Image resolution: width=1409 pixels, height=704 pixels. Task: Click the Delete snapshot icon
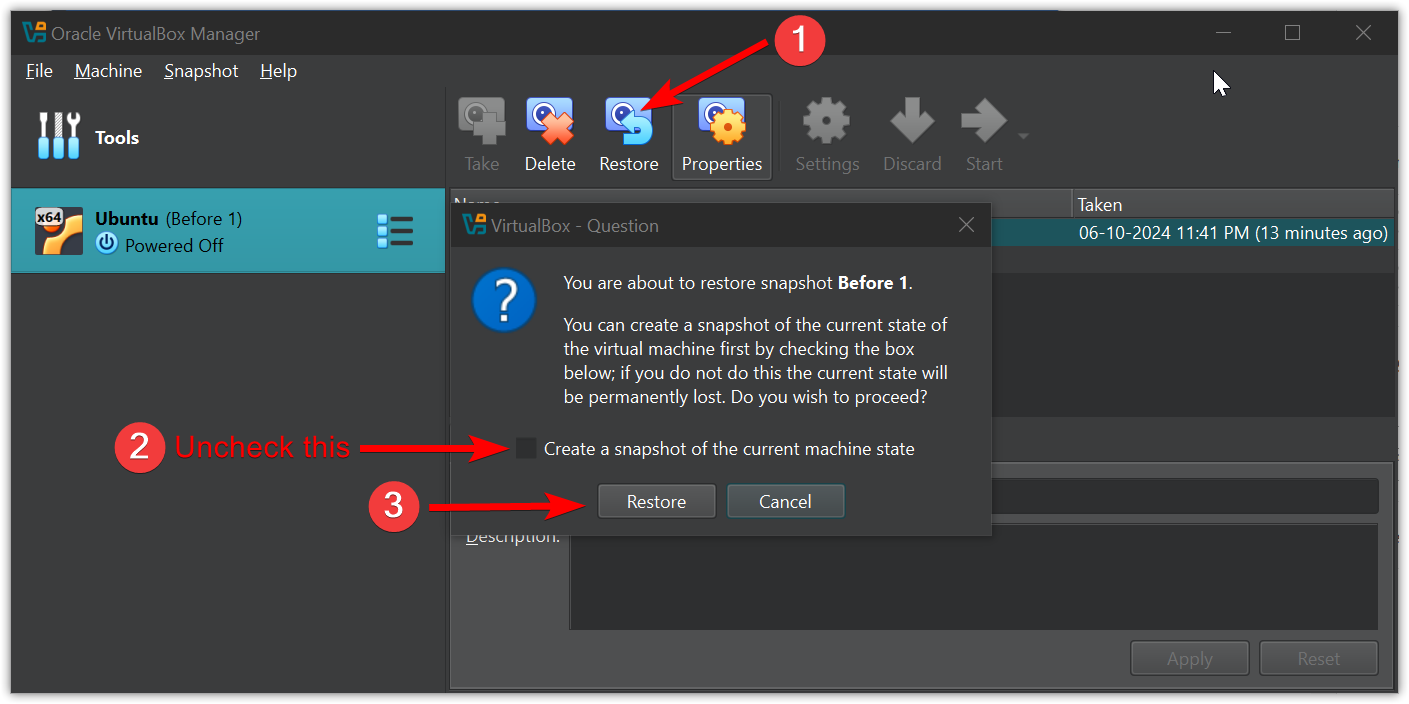coord(549,120)
